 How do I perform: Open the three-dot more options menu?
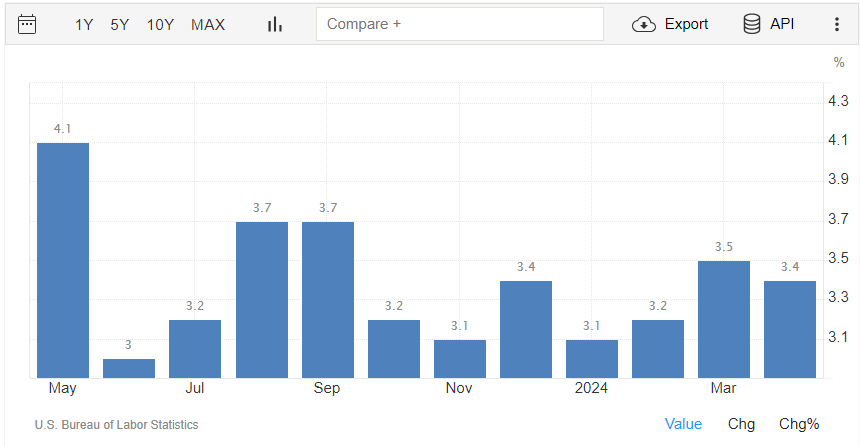point(836,24)
